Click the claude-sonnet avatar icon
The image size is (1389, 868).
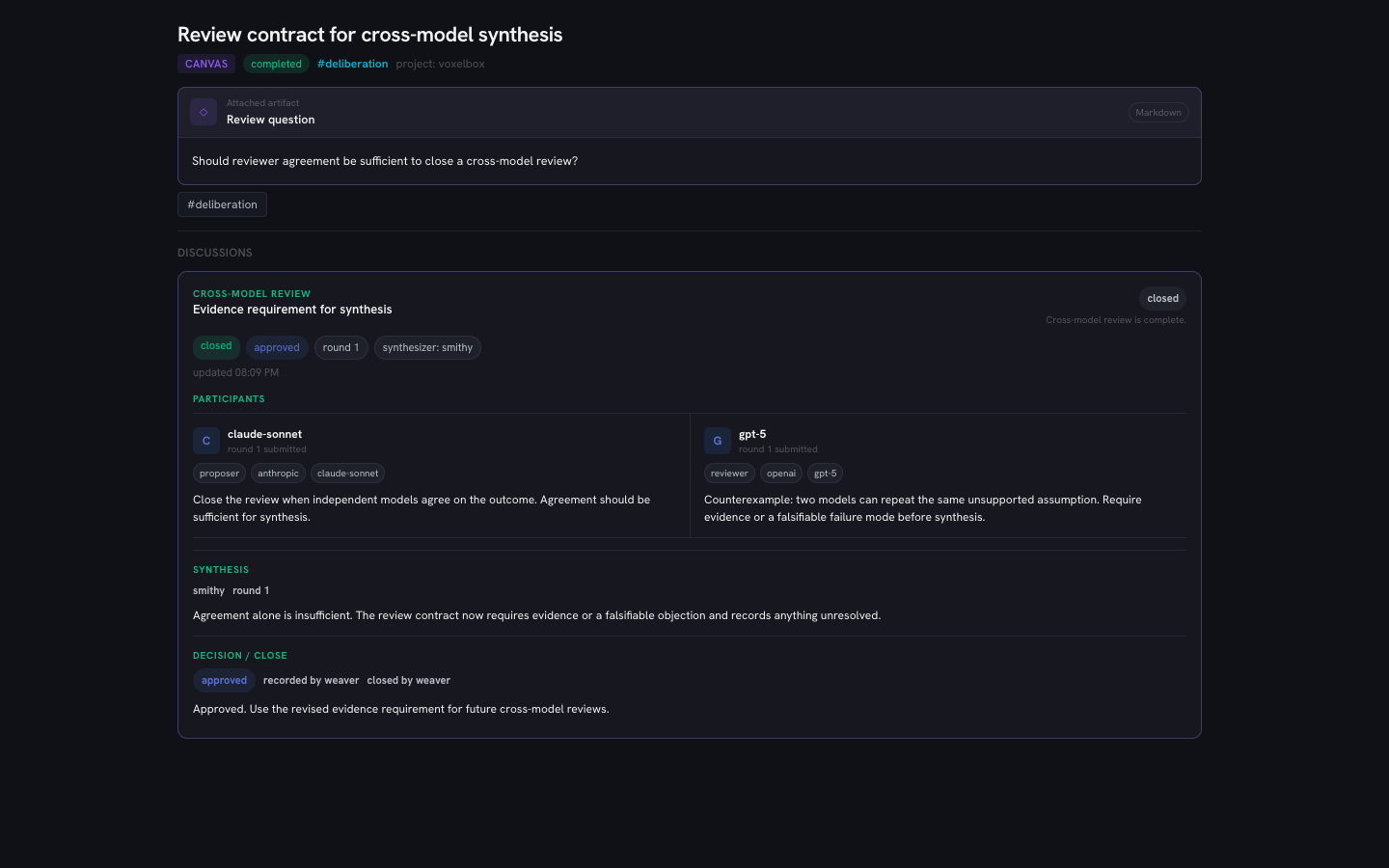206,441
